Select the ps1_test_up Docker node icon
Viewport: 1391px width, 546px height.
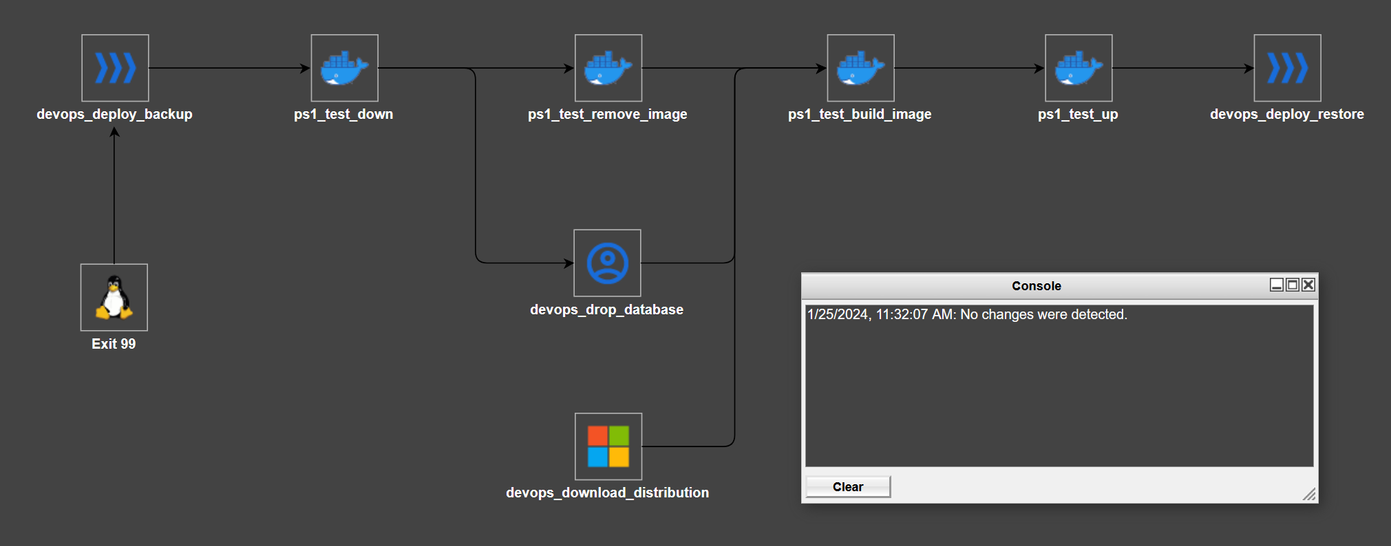1078,68
